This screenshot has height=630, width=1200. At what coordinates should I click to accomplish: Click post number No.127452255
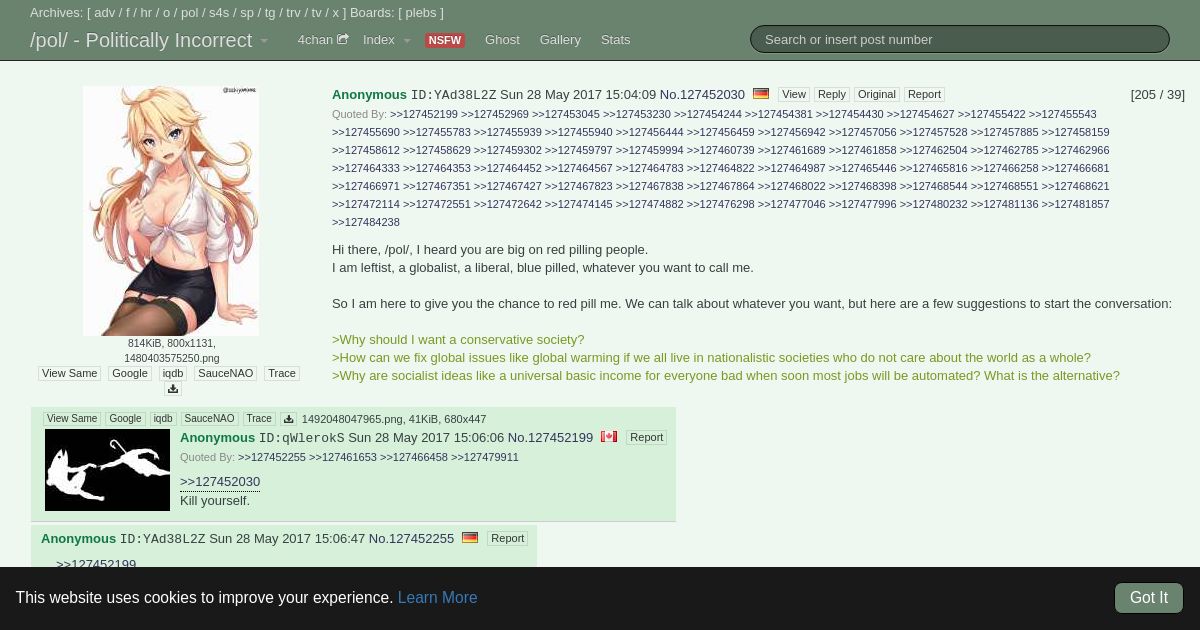pos(411,538)
